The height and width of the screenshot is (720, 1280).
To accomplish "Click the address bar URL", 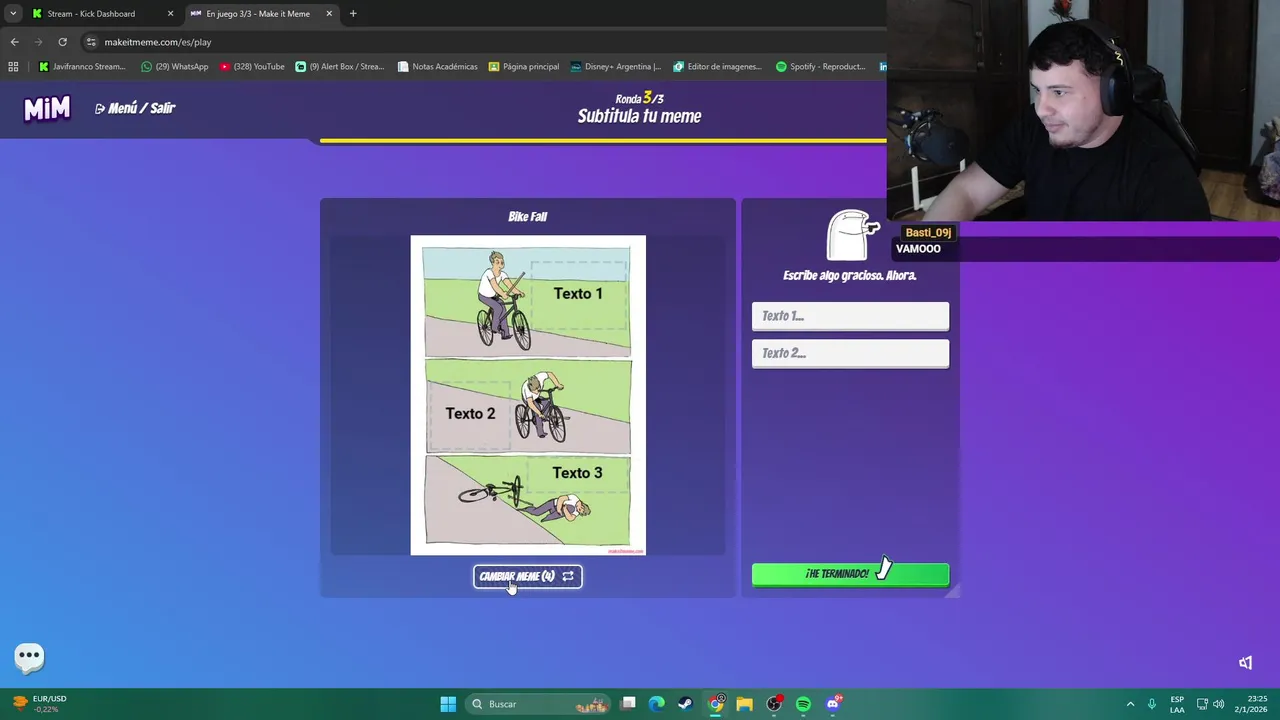I will pyautogui.click(x=158, y=42).
